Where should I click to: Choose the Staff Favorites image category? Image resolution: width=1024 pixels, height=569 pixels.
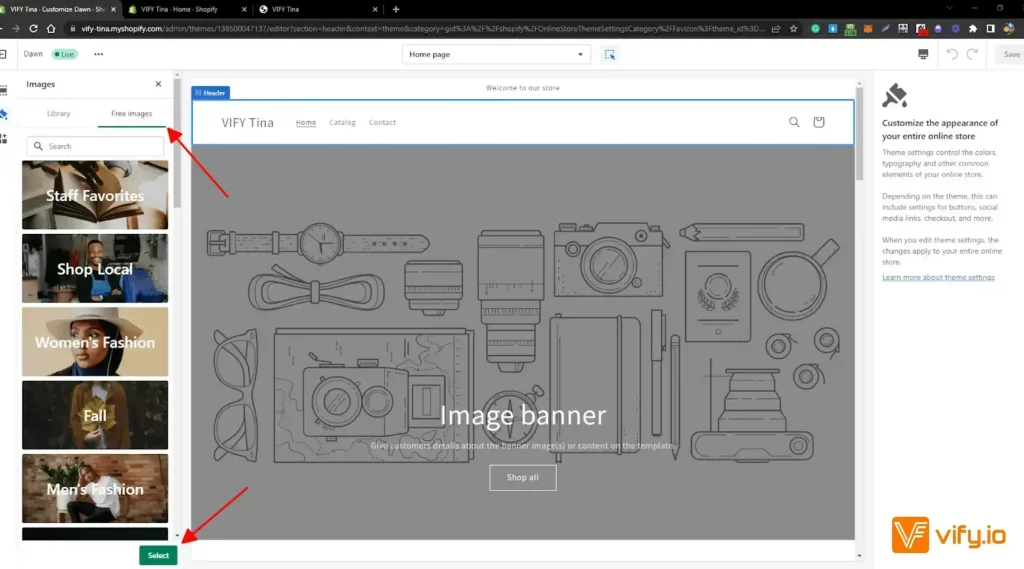tap(95, 195)
